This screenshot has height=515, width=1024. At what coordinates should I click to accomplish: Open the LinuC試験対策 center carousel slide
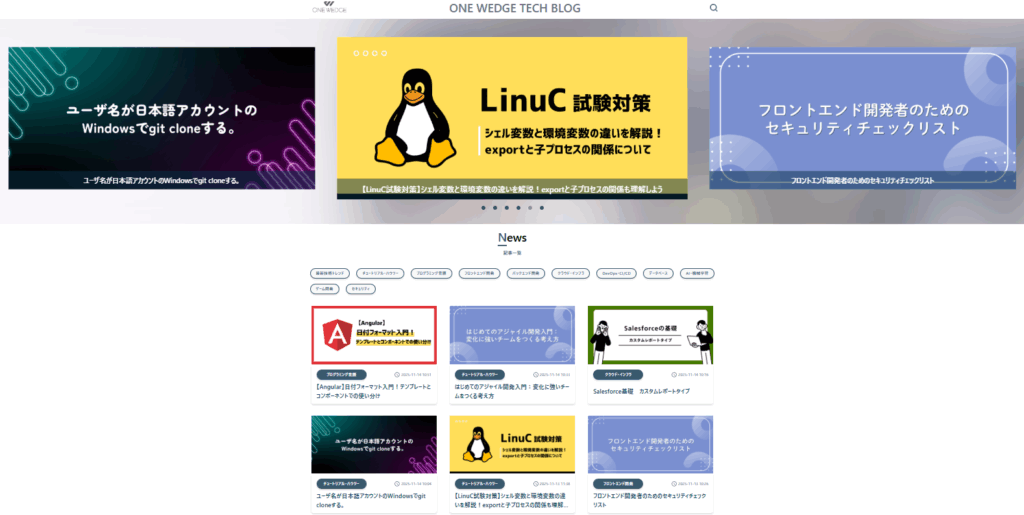coord(512,116)
